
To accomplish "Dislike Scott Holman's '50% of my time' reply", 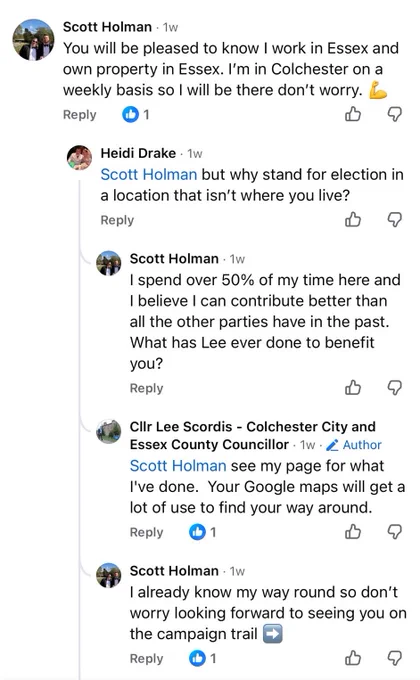I will click(x=394, y=388).
